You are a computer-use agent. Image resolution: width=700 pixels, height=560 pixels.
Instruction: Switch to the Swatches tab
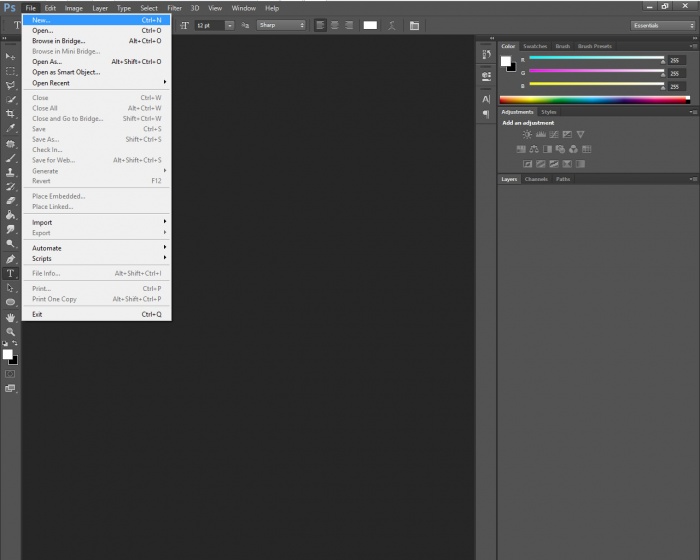535,46
